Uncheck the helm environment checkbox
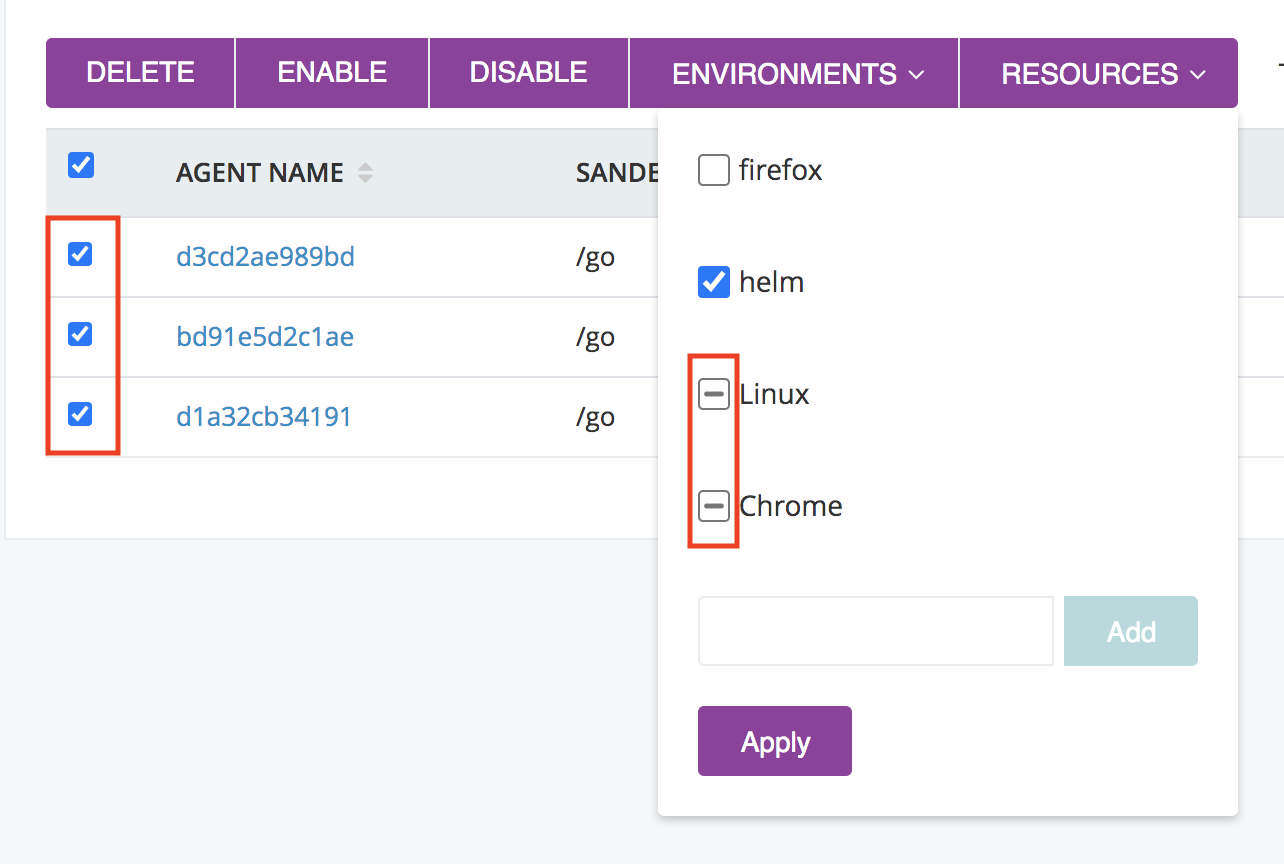 coord(713,283)
